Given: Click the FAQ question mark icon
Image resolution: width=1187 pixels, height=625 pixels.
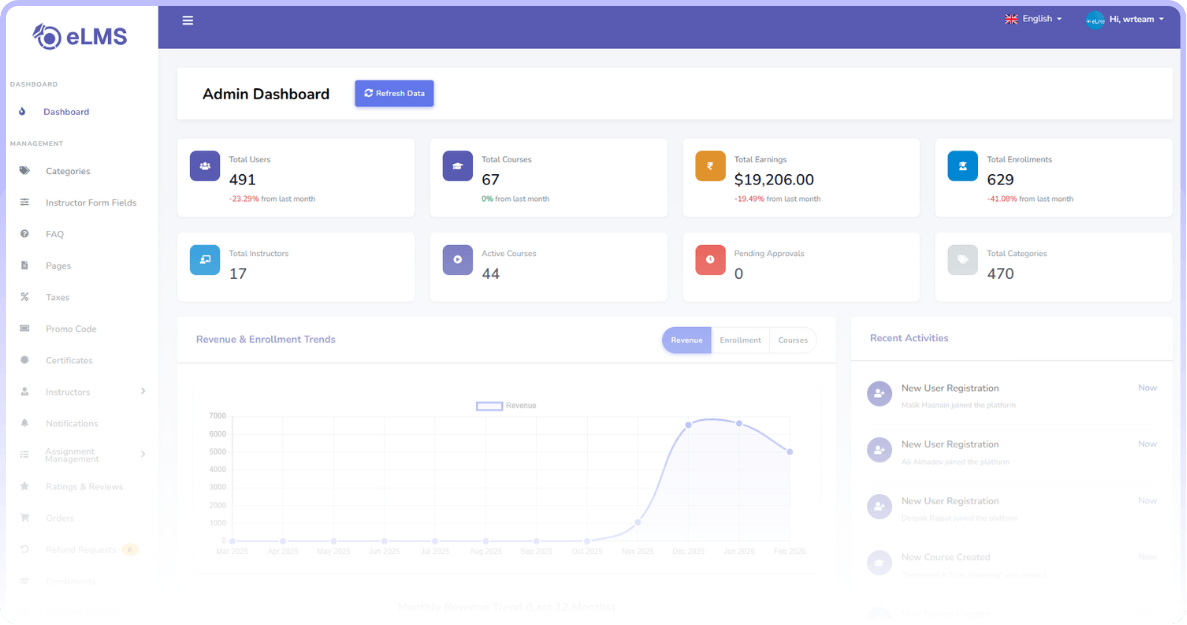Looking at the screenshot, I should point(24,234).
